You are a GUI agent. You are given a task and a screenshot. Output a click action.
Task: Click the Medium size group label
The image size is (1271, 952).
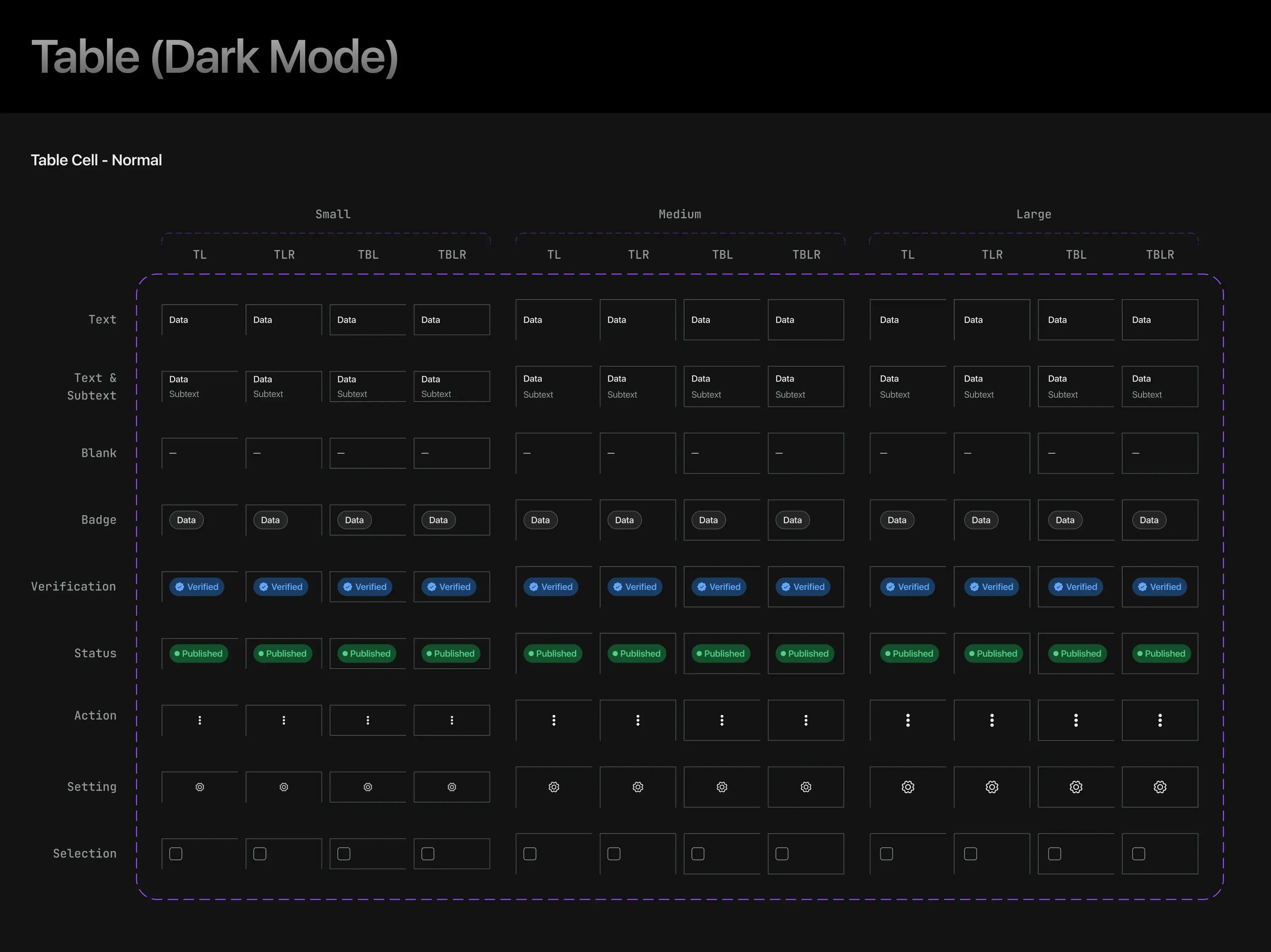(680, 214)
